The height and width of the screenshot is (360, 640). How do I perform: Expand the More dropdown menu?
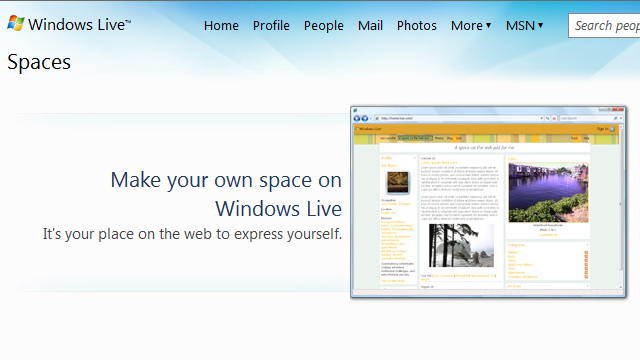pos(471,26)
